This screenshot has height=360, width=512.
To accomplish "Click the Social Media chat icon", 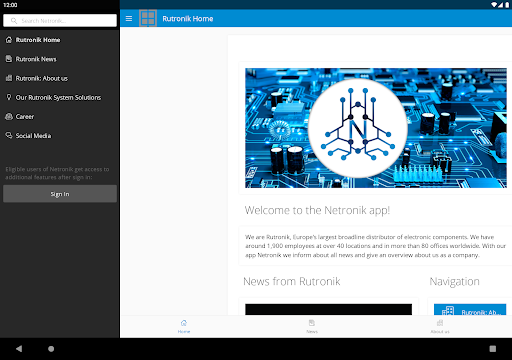I will (9, 135).
